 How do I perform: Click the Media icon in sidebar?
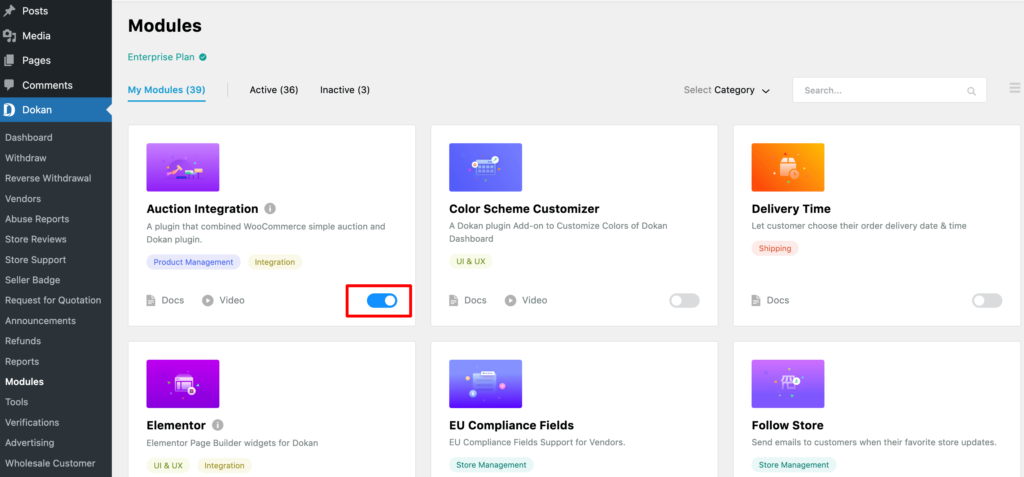pos(9,36)
